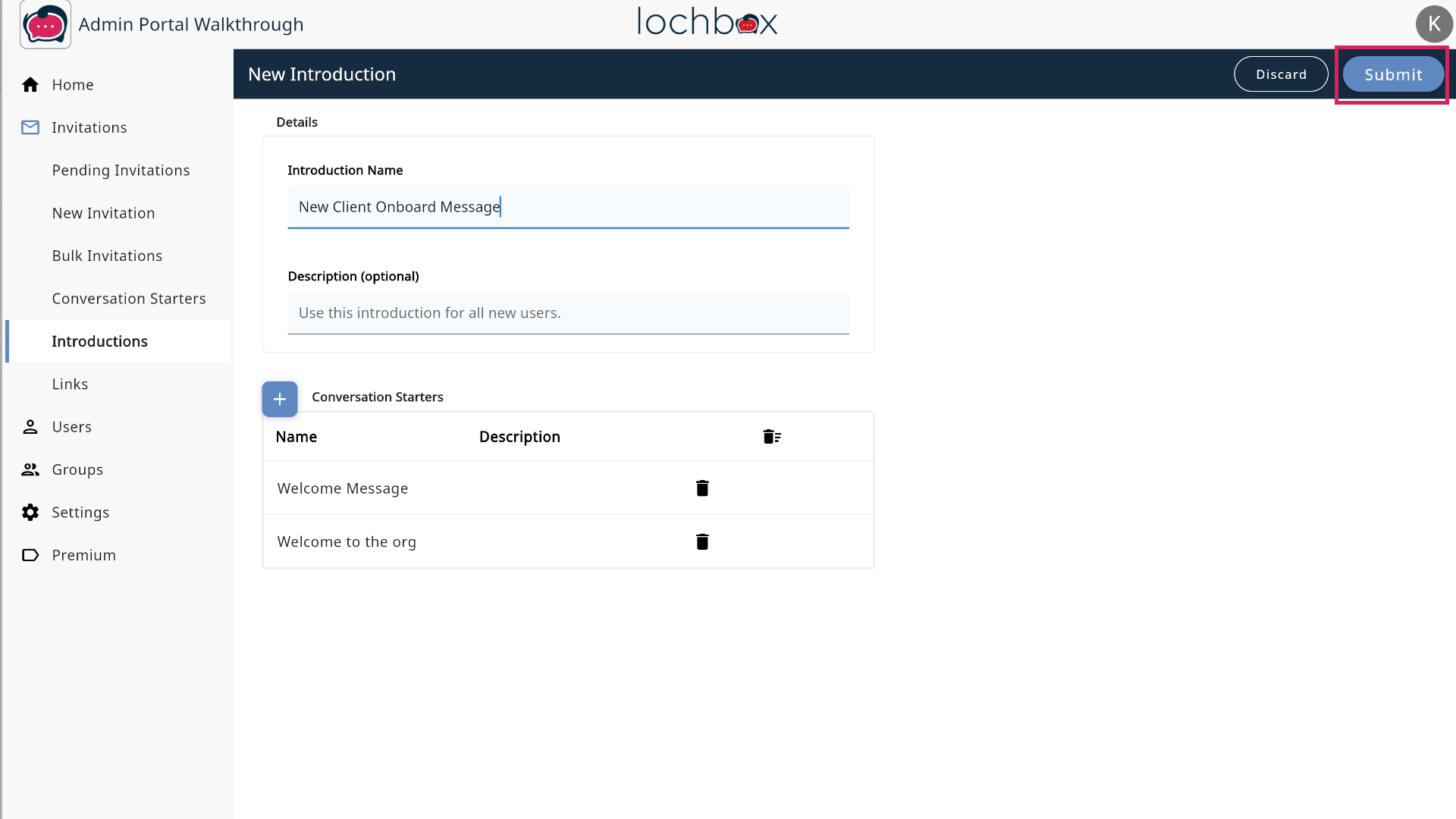Image resolution: width=1456 pixels, height=819 pixels.
Task: Open the user avatar K
Action: [x=1433, y=24]
